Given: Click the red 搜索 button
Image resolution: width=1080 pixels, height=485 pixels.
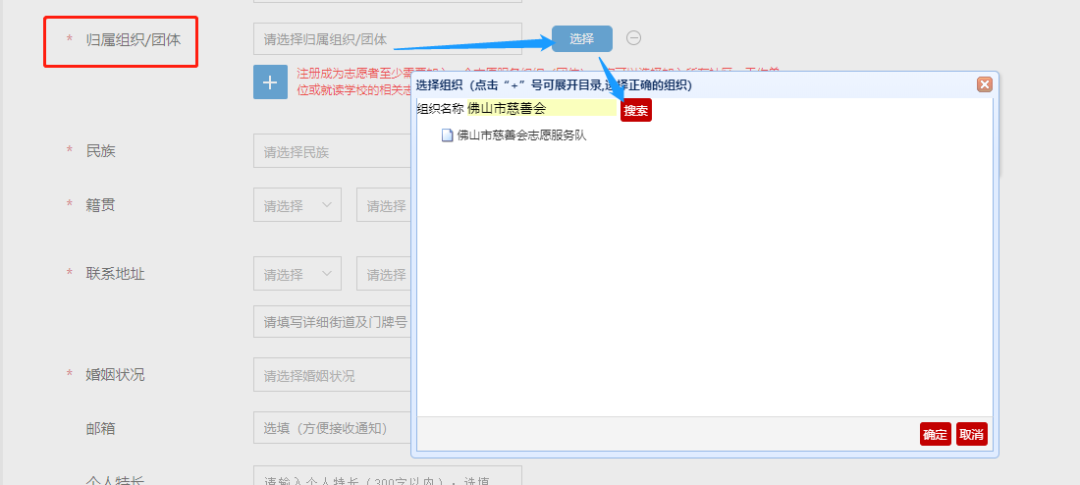Looking at the screenshot, I should (x=636, y=110).
